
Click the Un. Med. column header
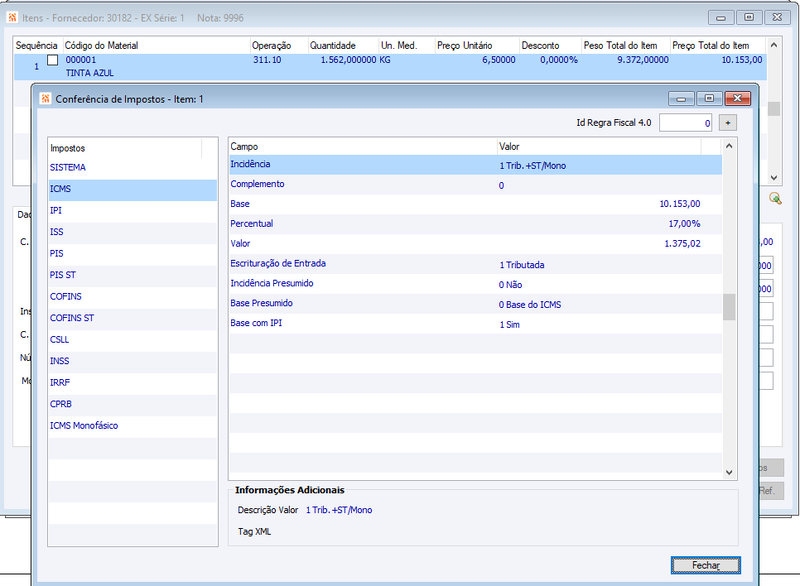point(407,46)
